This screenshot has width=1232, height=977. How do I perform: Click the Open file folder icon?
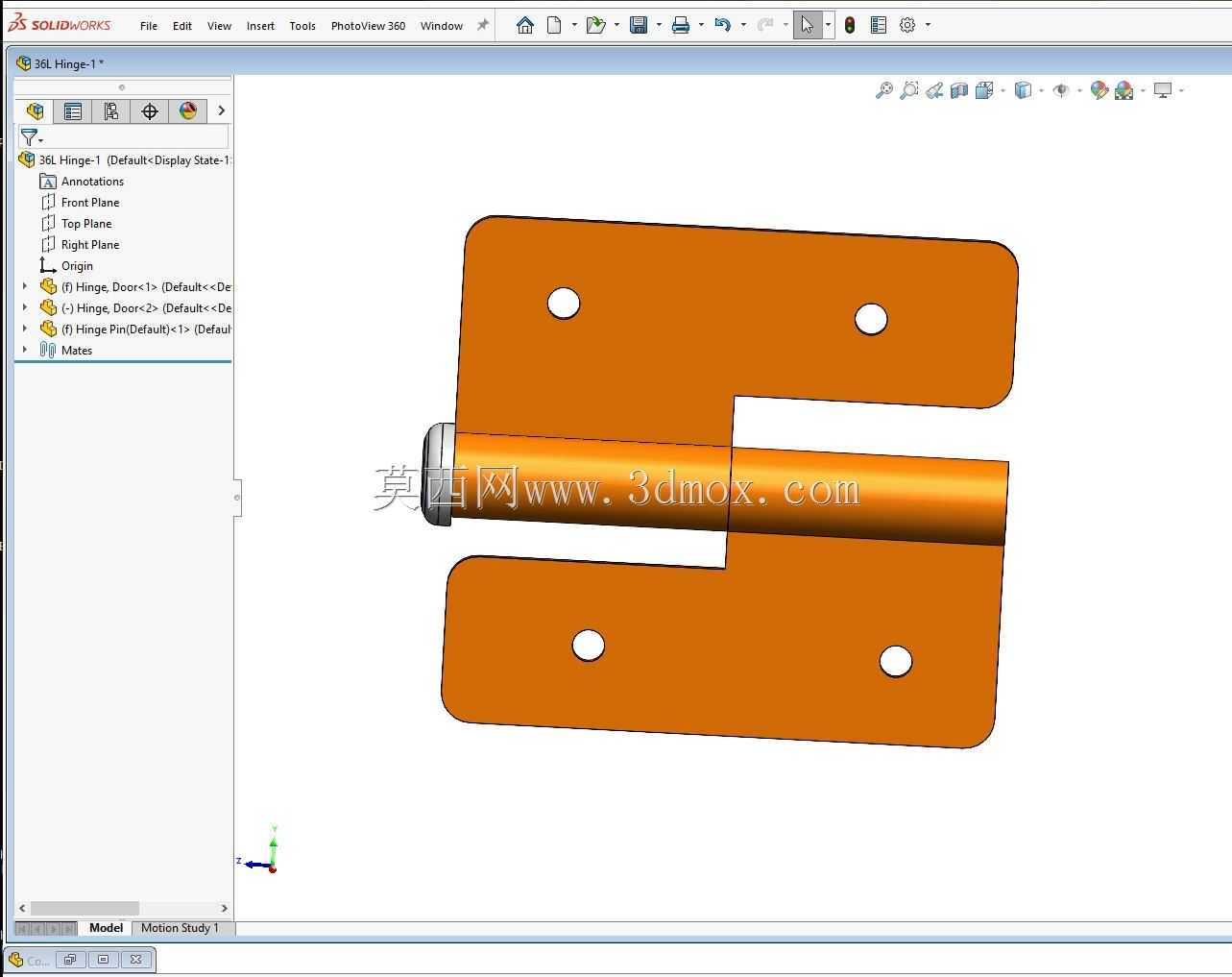point(595,25)
